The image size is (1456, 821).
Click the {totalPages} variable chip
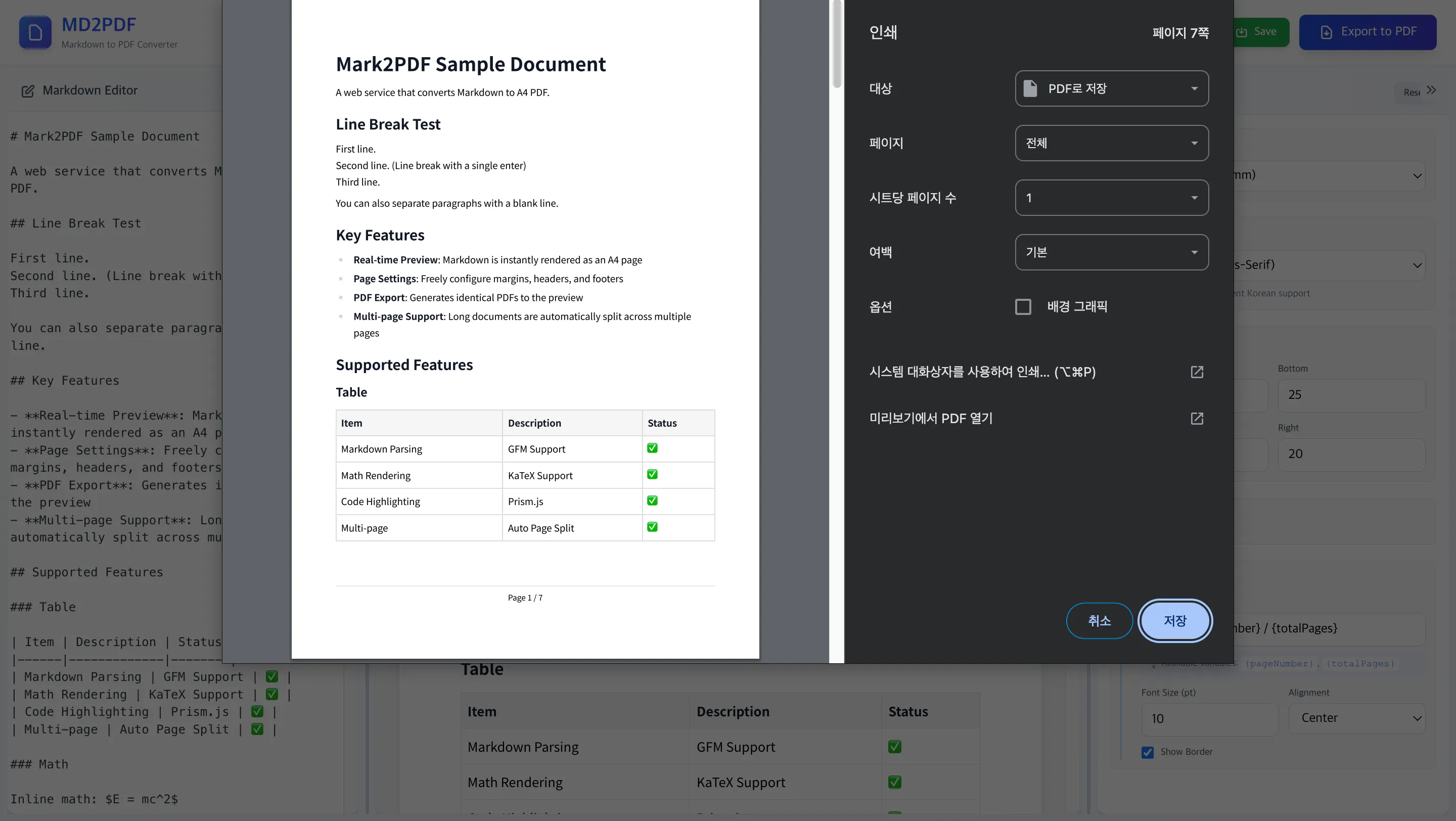click(1360, 663)
